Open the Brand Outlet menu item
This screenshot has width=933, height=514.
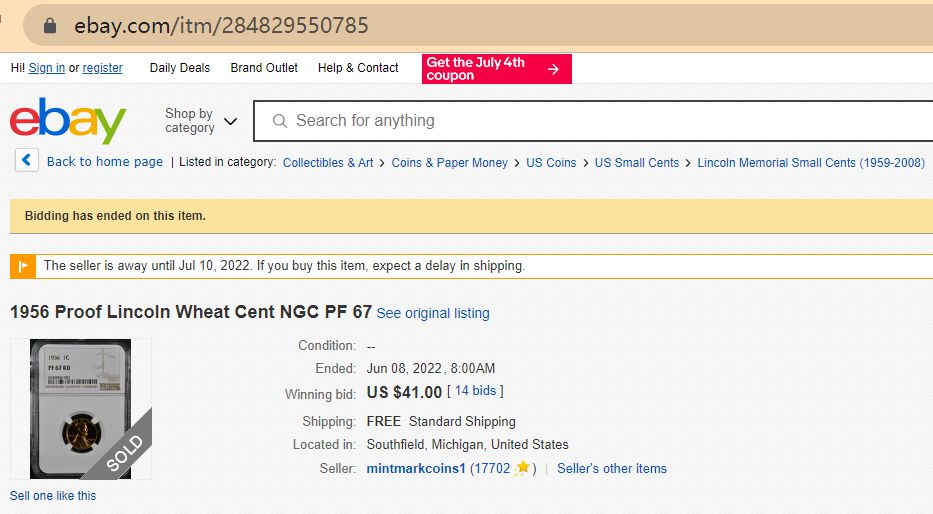[x=264, y=68]
